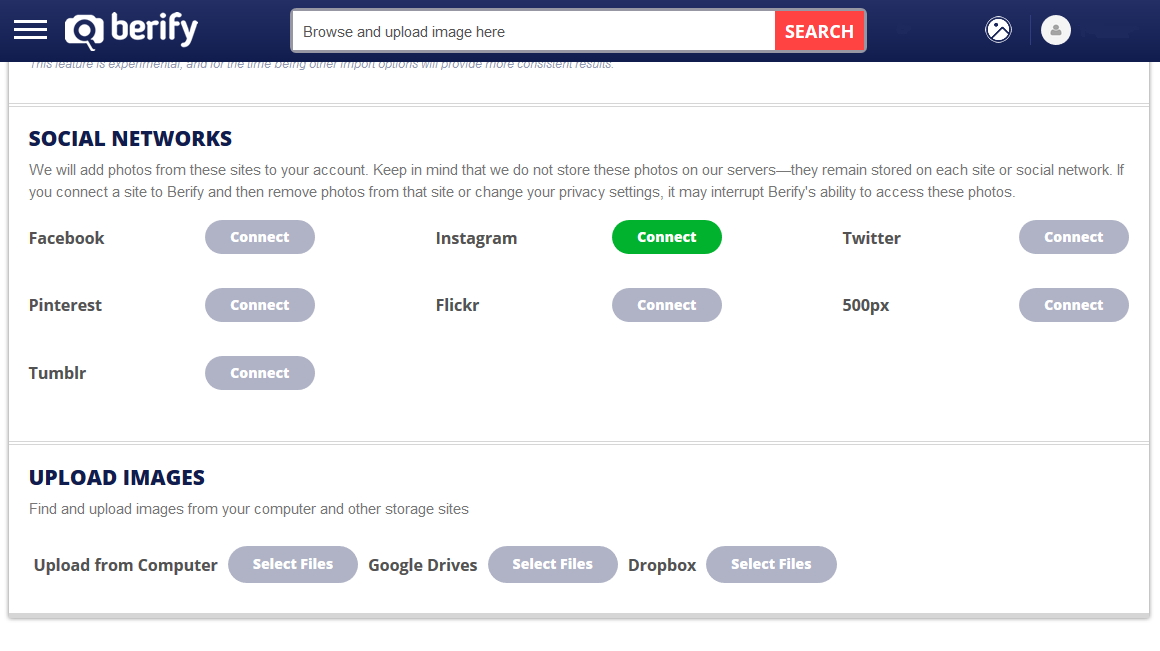Connect the Pinterest account
This screenshot has width=1160, height=651.
pyautogui.click(x=260, y=305)
